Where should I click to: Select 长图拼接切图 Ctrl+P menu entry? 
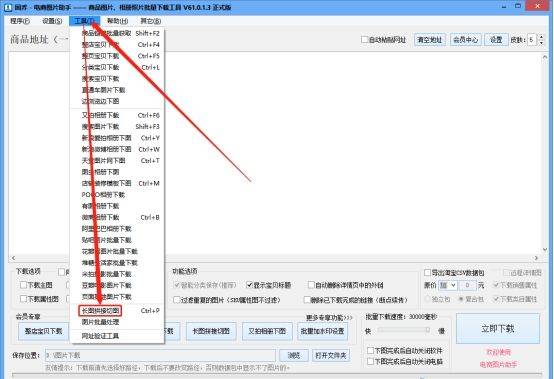click(x=118, y=311)
